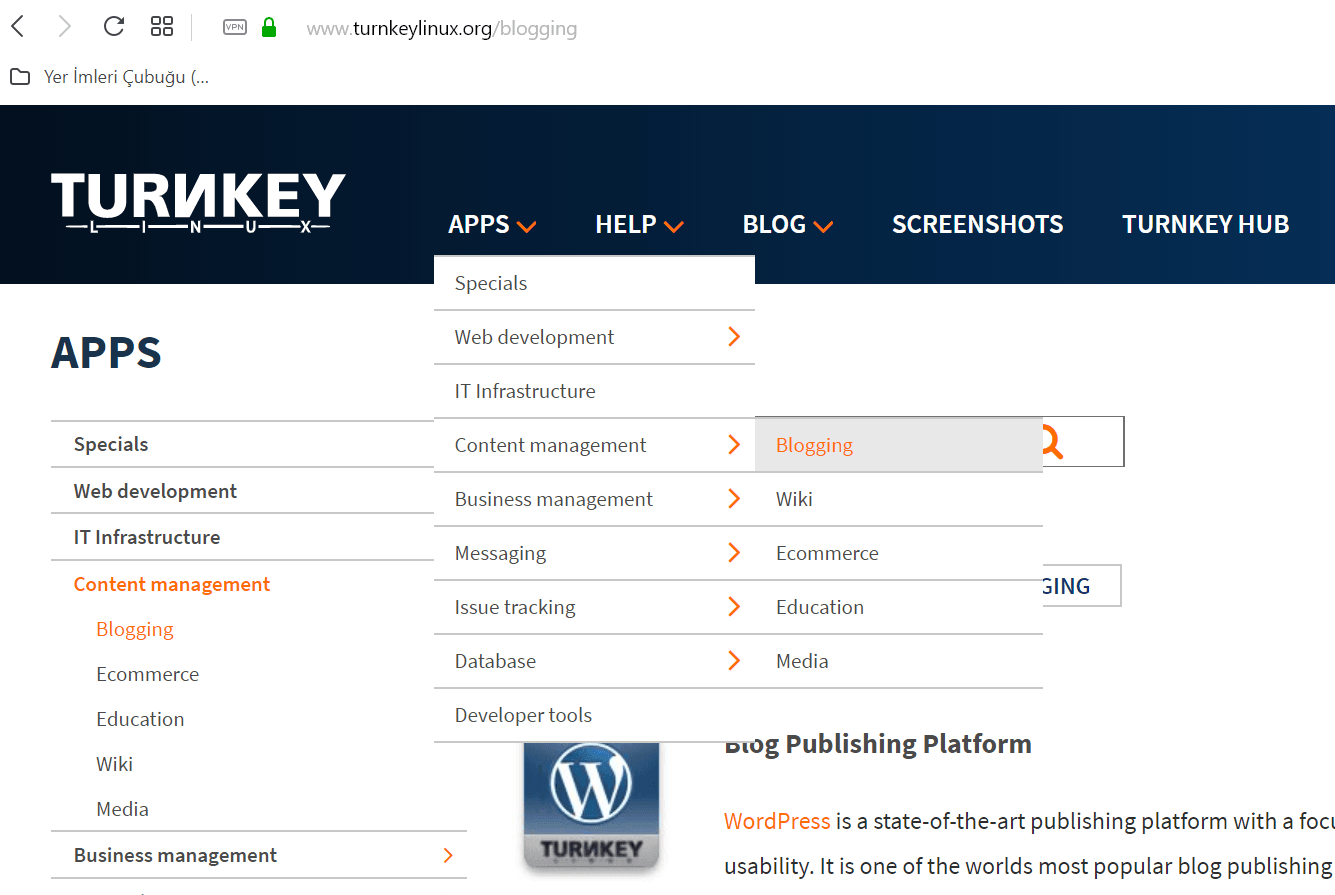This screenshot has height=895, width=1335.
Task: Open the bookmarks bar folder icon
Action: [20, 77]
